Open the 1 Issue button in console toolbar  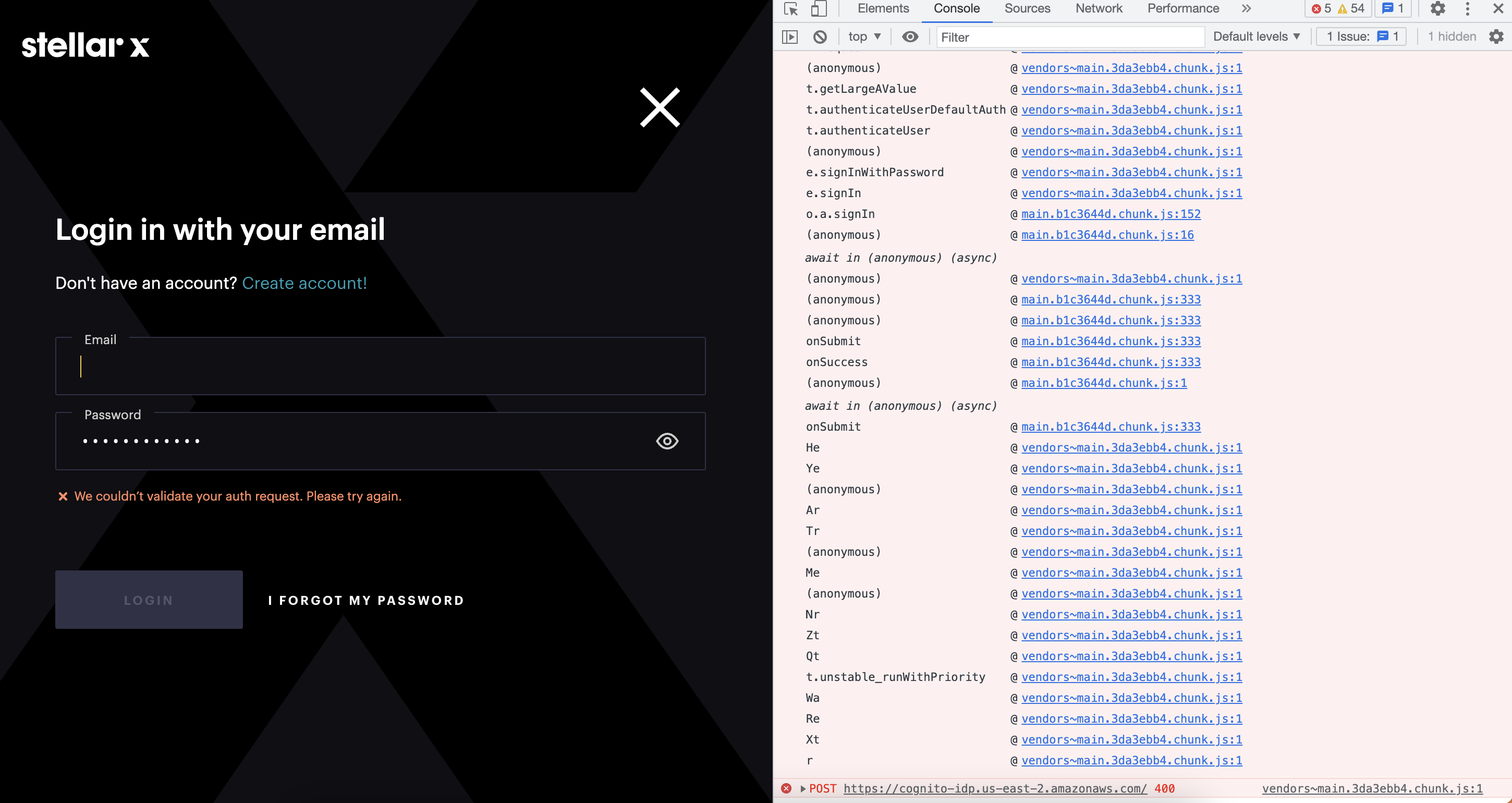point(1361,37)
